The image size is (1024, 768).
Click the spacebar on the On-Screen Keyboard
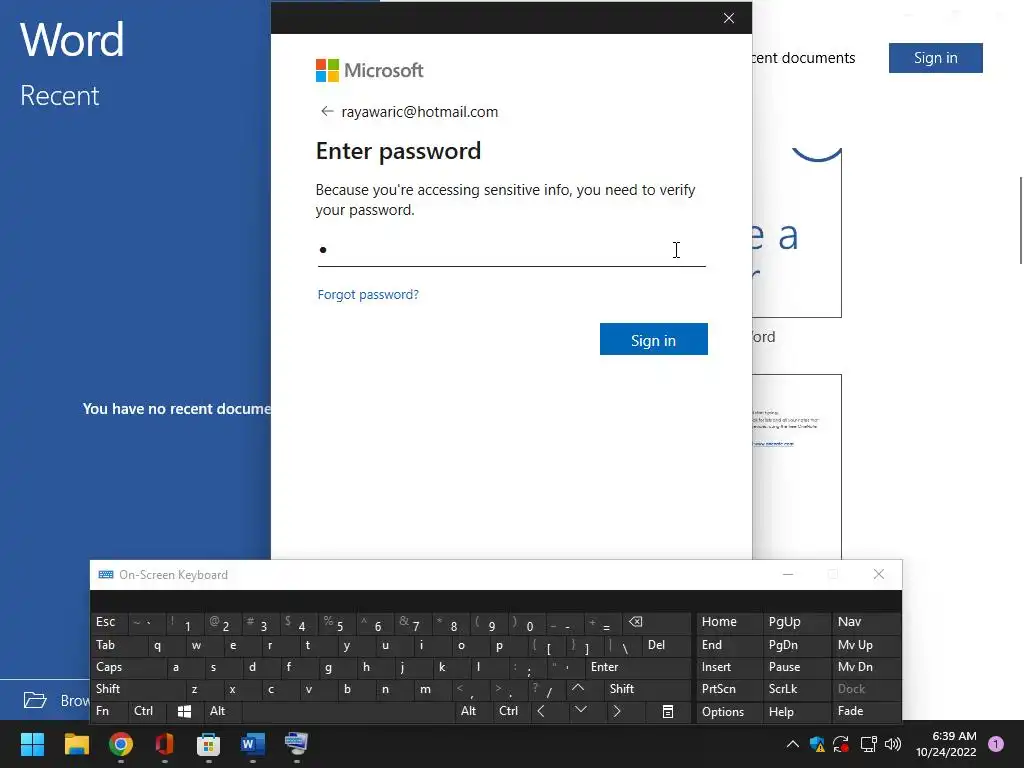[x=347, y=711]
